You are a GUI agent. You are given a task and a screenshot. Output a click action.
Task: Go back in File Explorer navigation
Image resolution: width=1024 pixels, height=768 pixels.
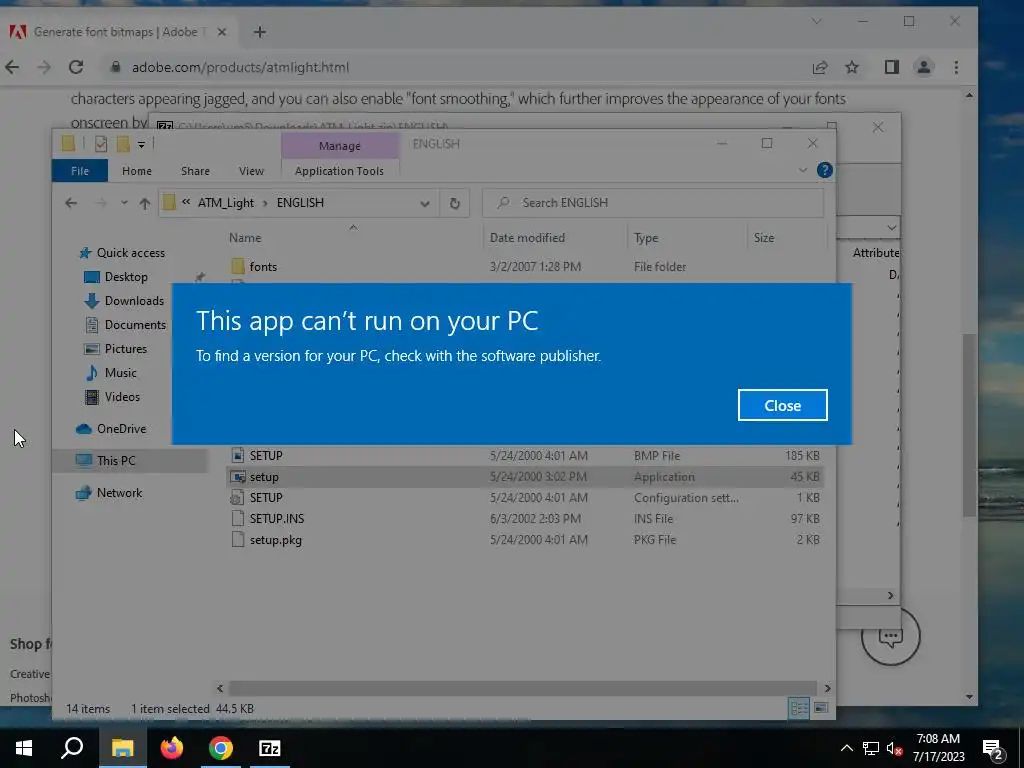pyautogui.click(x=71, y=203)
